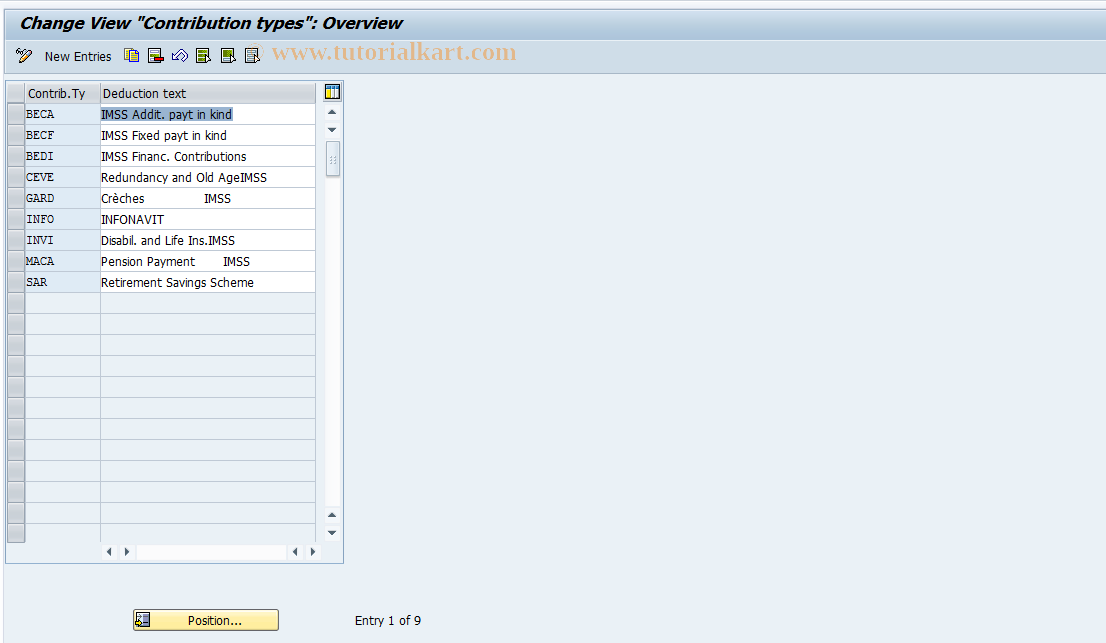Click the left horizontal scroll-right arrow
Screen dimensions: 1106x643
tap(127, 552)
